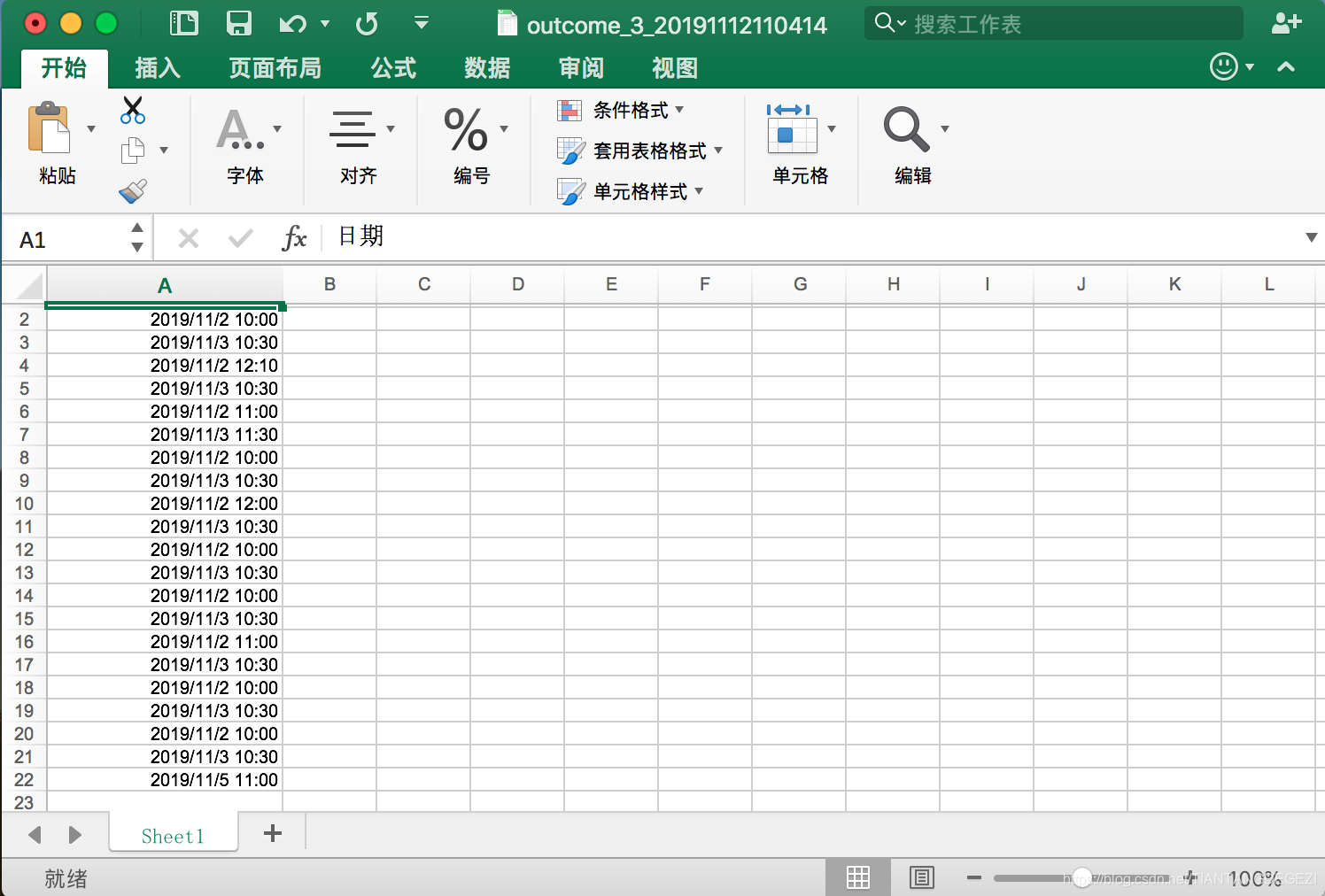
Task: Expand the Copy options dropdown arrow
Action: click(164, 151)
